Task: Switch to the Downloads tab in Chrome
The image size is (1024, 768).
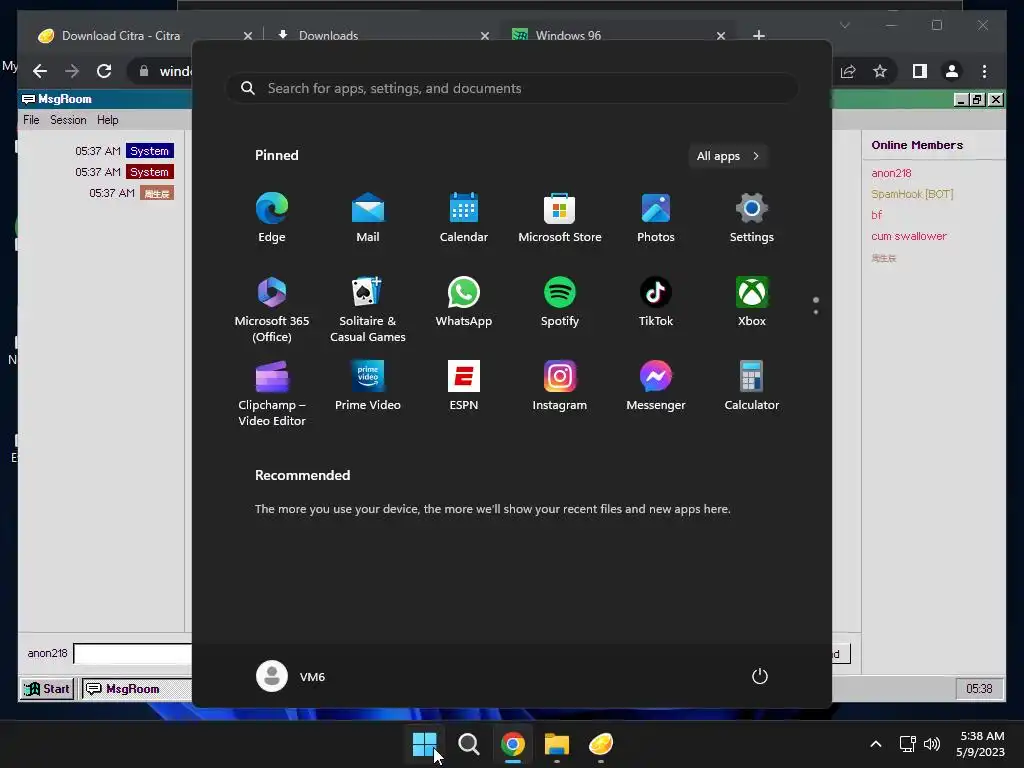Action: 328,35
